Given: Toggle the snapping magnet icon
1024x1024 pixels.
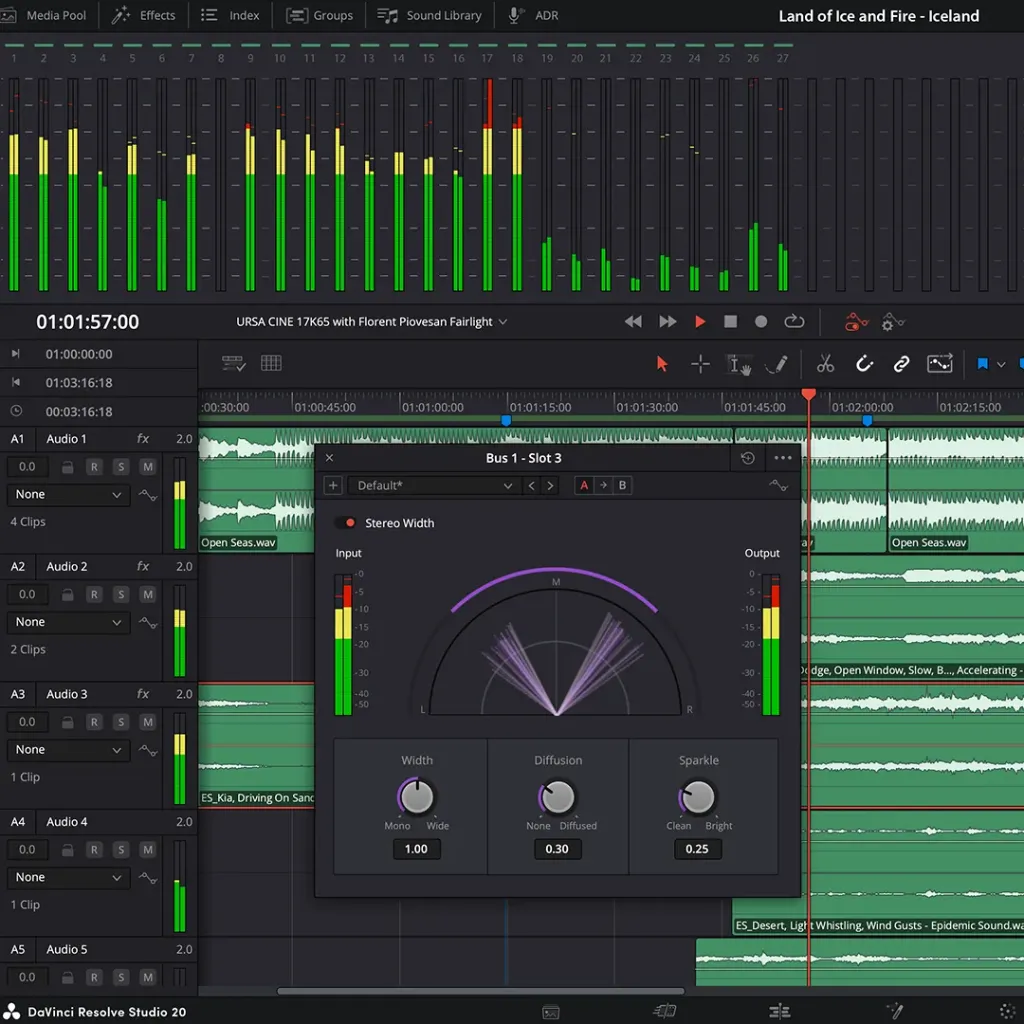Looking at the screenshot, I should (864, 364).
